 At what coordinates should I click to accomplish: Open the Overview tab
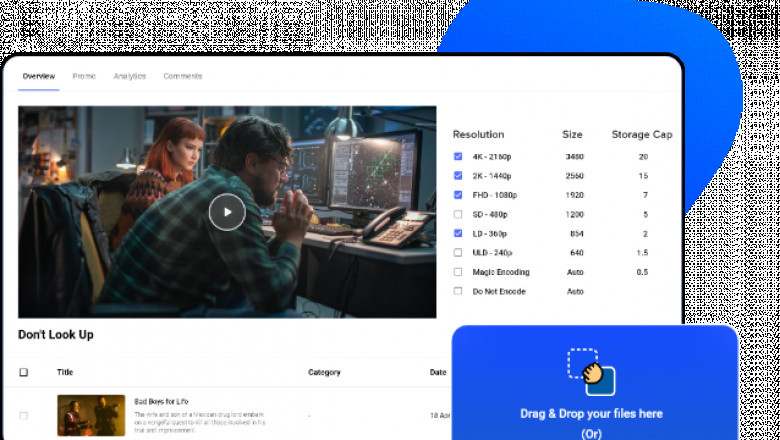pyautogui.click(x=39, y=76)
